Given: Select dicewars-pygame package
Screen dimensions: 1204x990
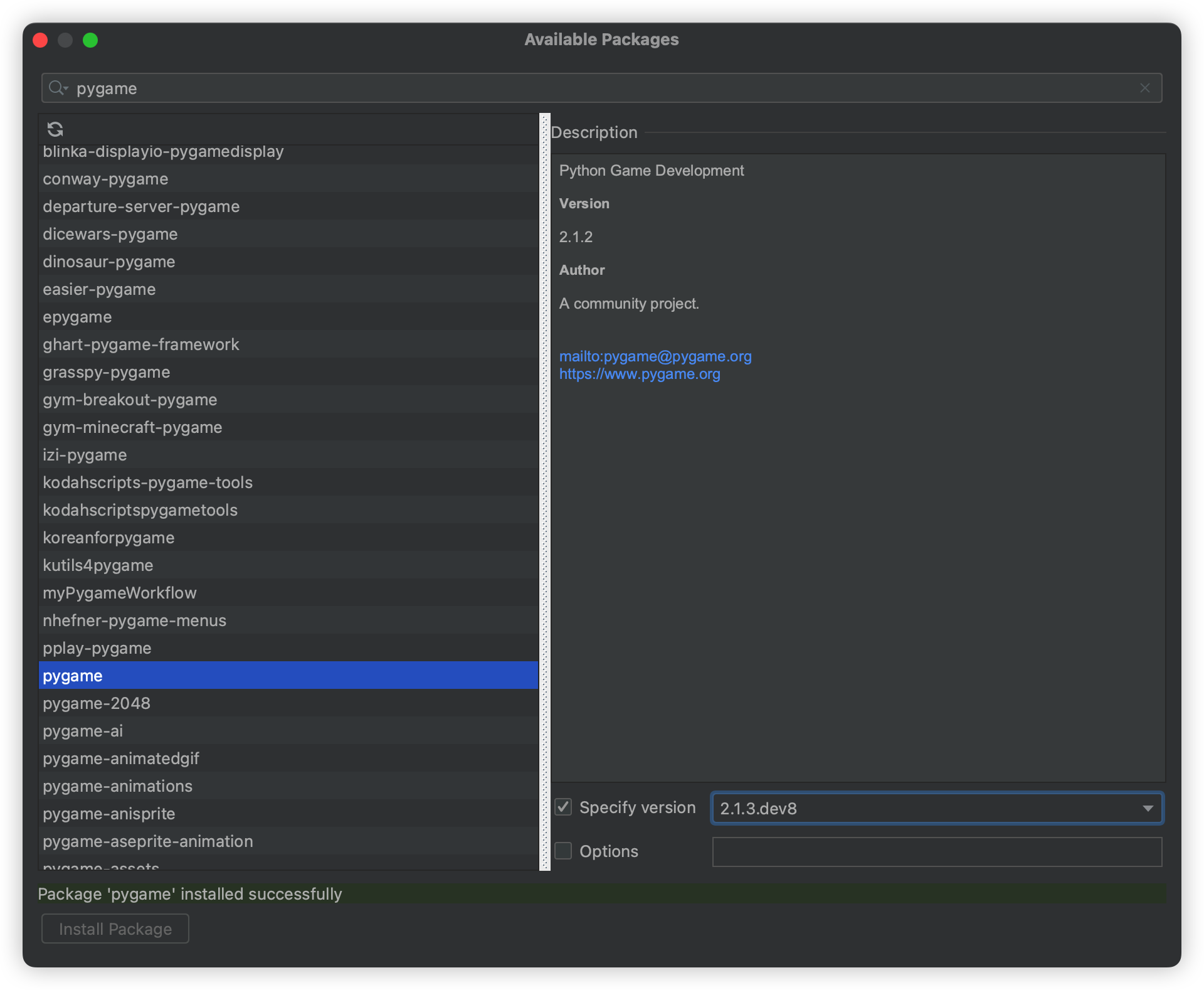Looking at the screenshot, I should tap(288, 234).
